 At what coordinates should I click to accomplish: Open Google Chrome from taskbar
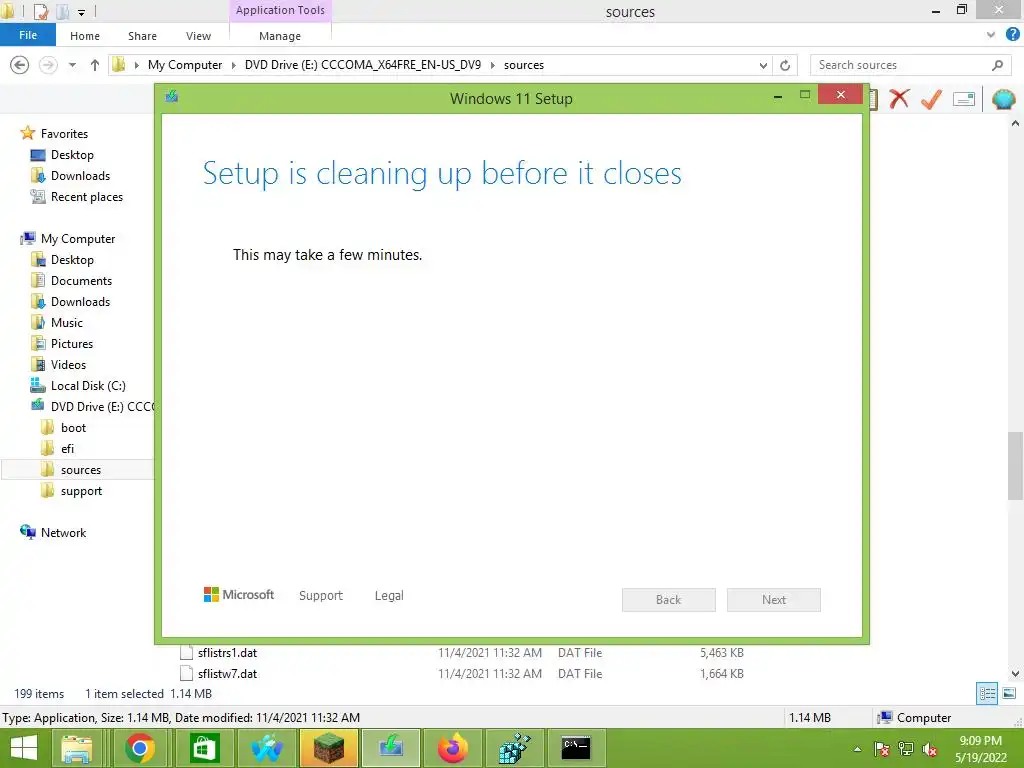[x=140, y=748]
